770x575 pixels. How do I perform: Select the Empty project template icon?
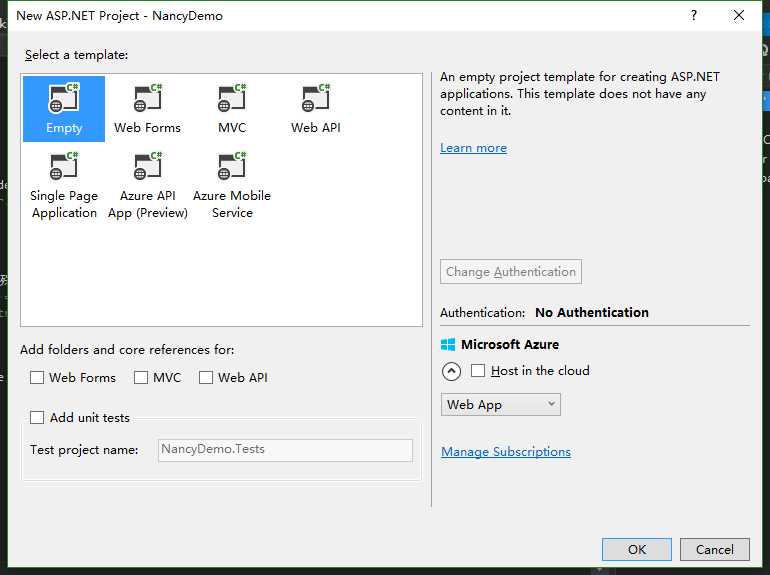coord(64,109)
